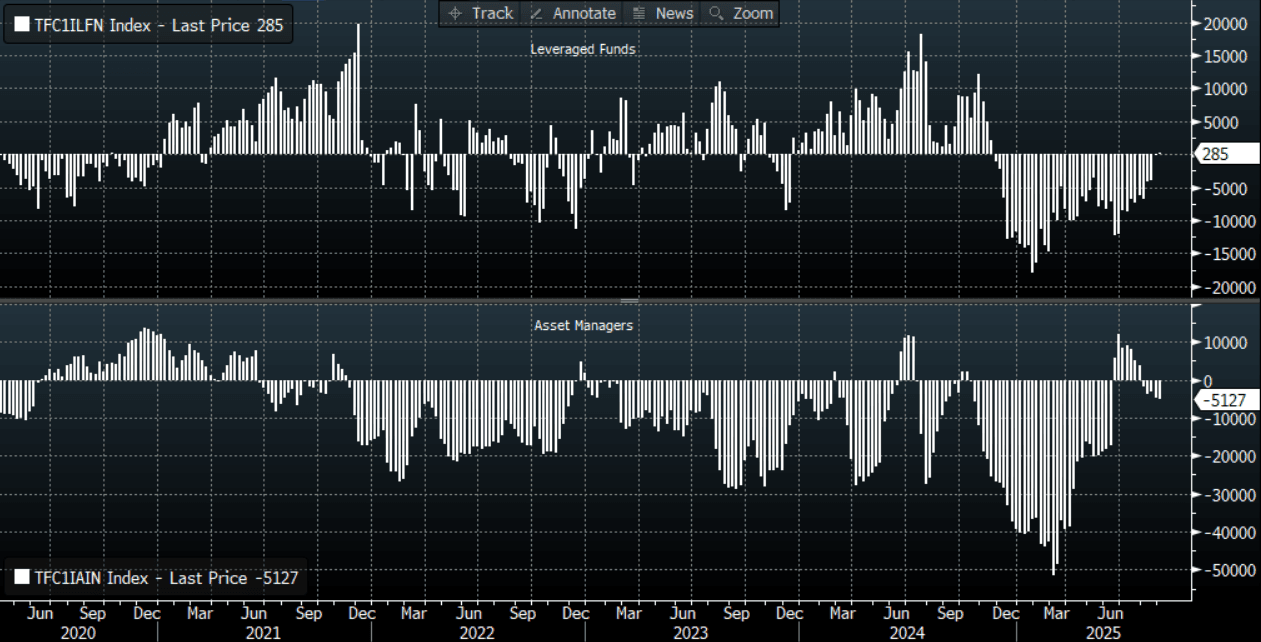1261x642 pixels.
Task: Select the Zoom magnifier tool
Action: point(741,13)
